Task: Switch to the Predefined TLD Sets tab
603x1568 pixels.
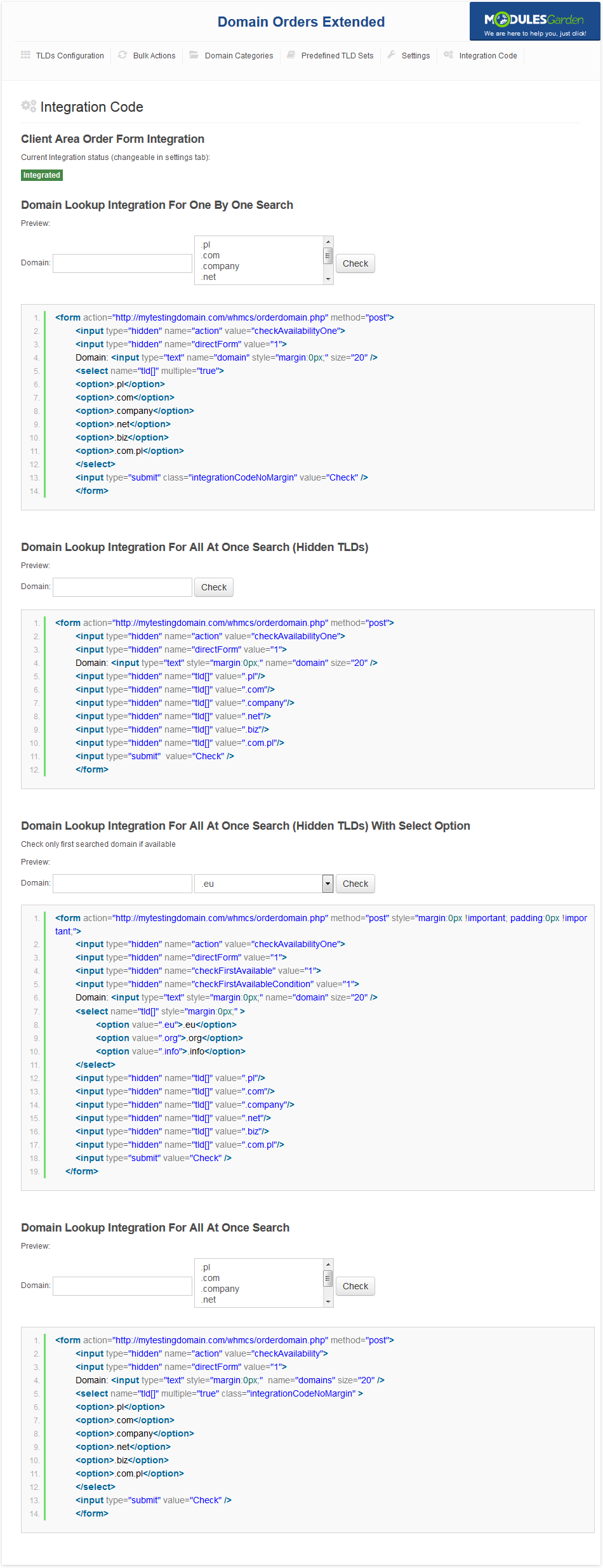Action: (337, 56)
